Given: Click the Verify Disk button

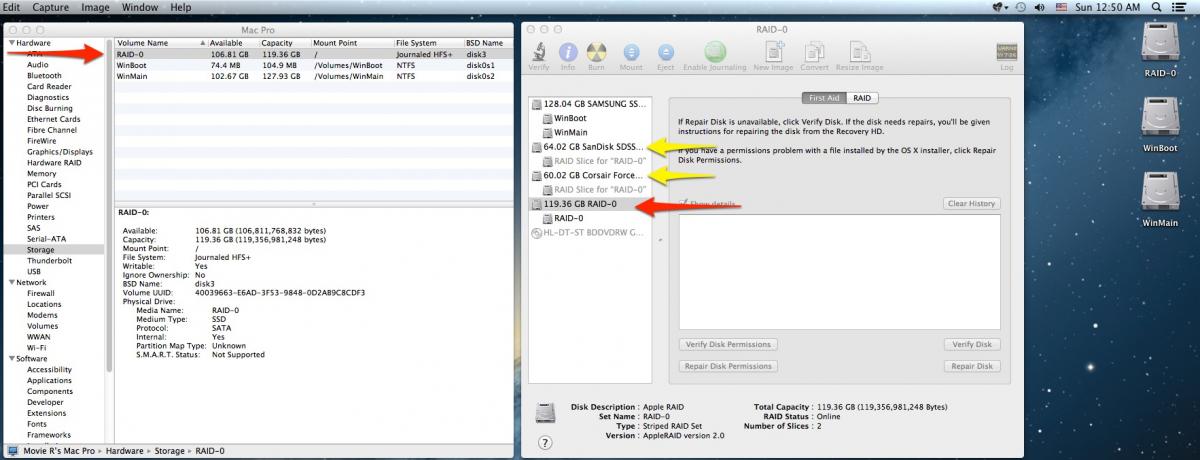Looking at the screenshot, I should click(x=971, y=344).
